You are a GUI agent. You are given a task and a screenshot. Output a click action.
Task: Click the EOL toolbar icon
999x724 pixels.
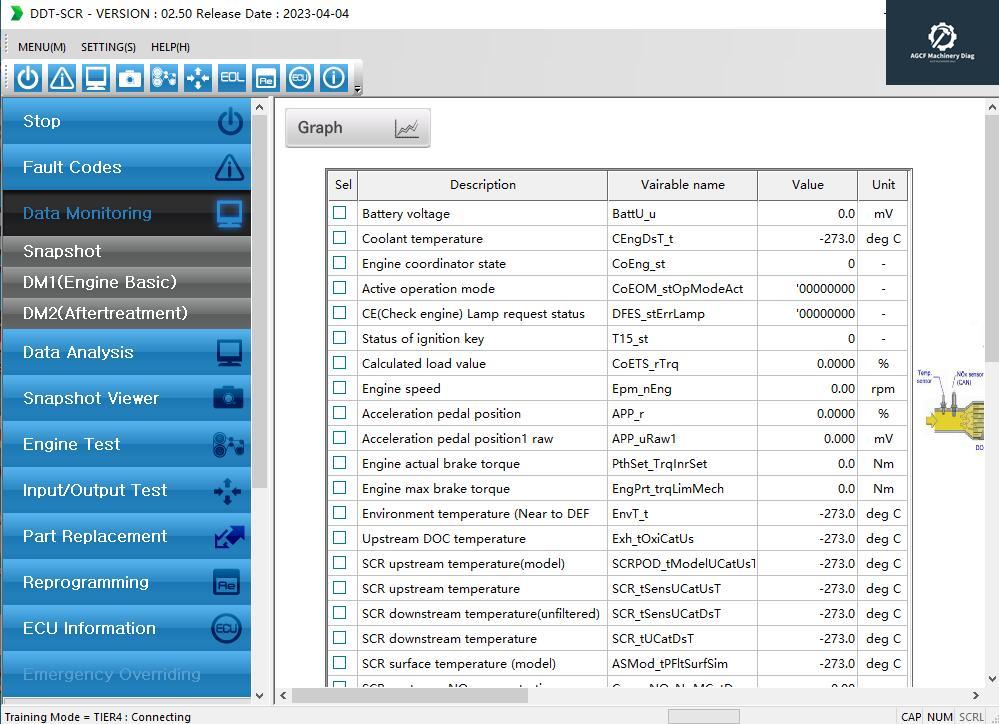pos(231,78)
